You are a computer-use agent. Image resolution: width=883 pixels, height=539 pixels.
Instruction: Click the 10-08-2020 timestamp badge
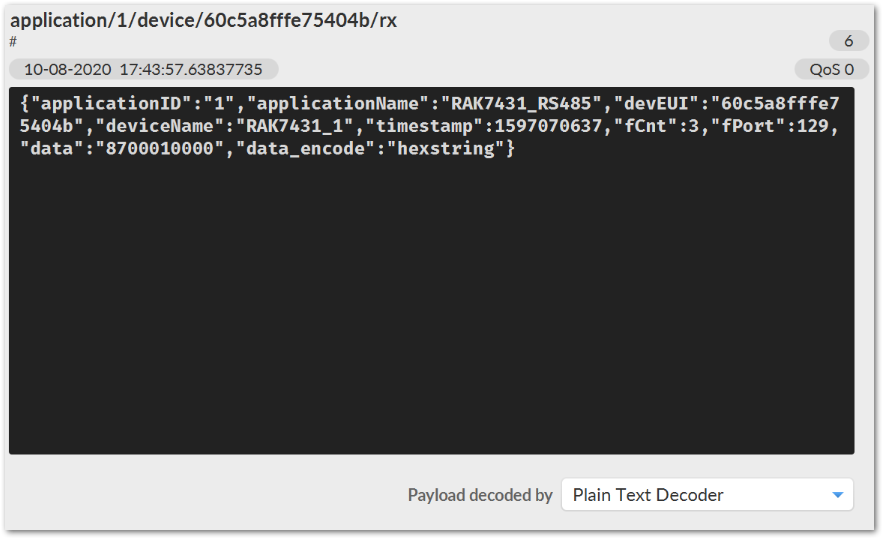pyautogui.click(x=144, y=69)
